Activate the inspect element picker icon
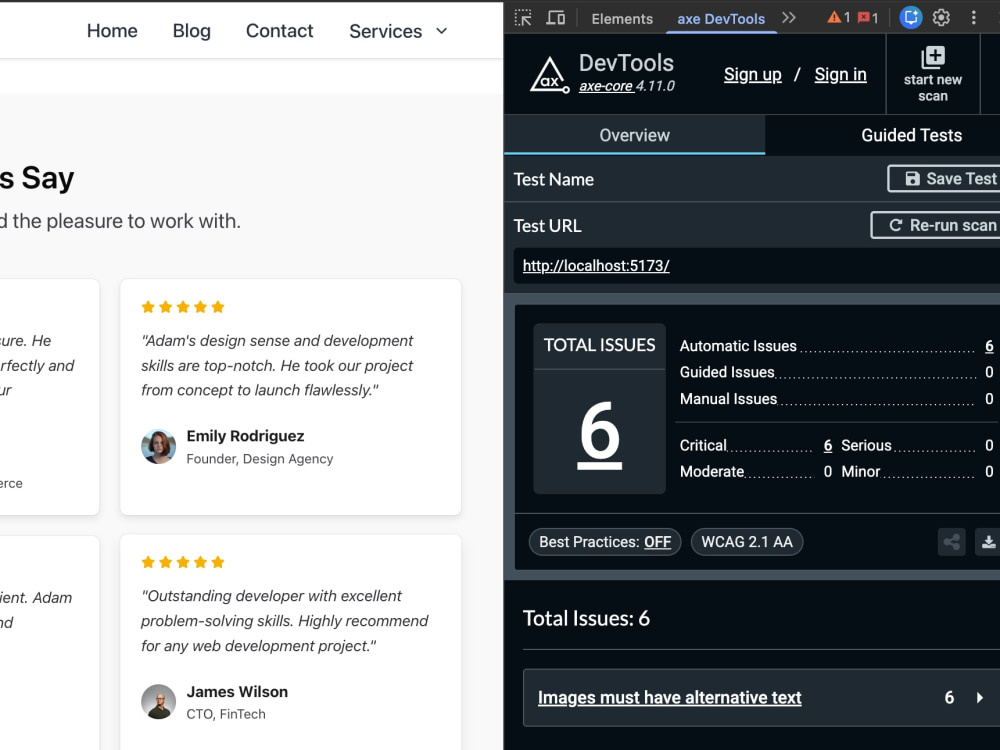1000x750 pixels. tap(523, 18)
